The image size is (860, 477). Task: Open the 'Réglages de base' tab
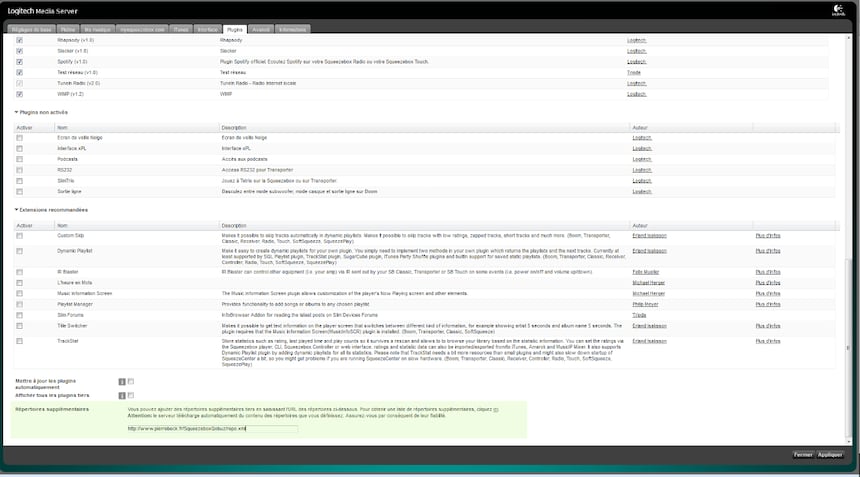coord(31,29)
